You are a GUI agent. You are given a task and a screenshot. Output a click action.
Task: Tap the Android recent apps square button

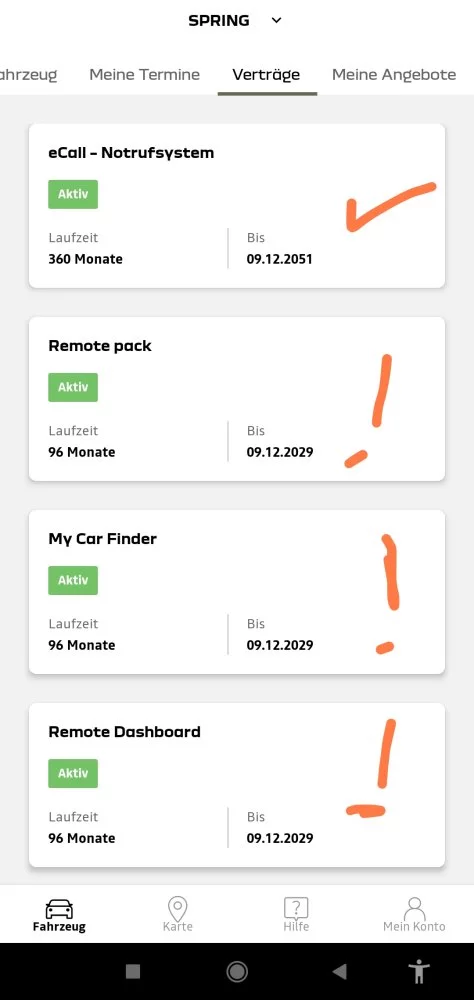pos(133,971)
